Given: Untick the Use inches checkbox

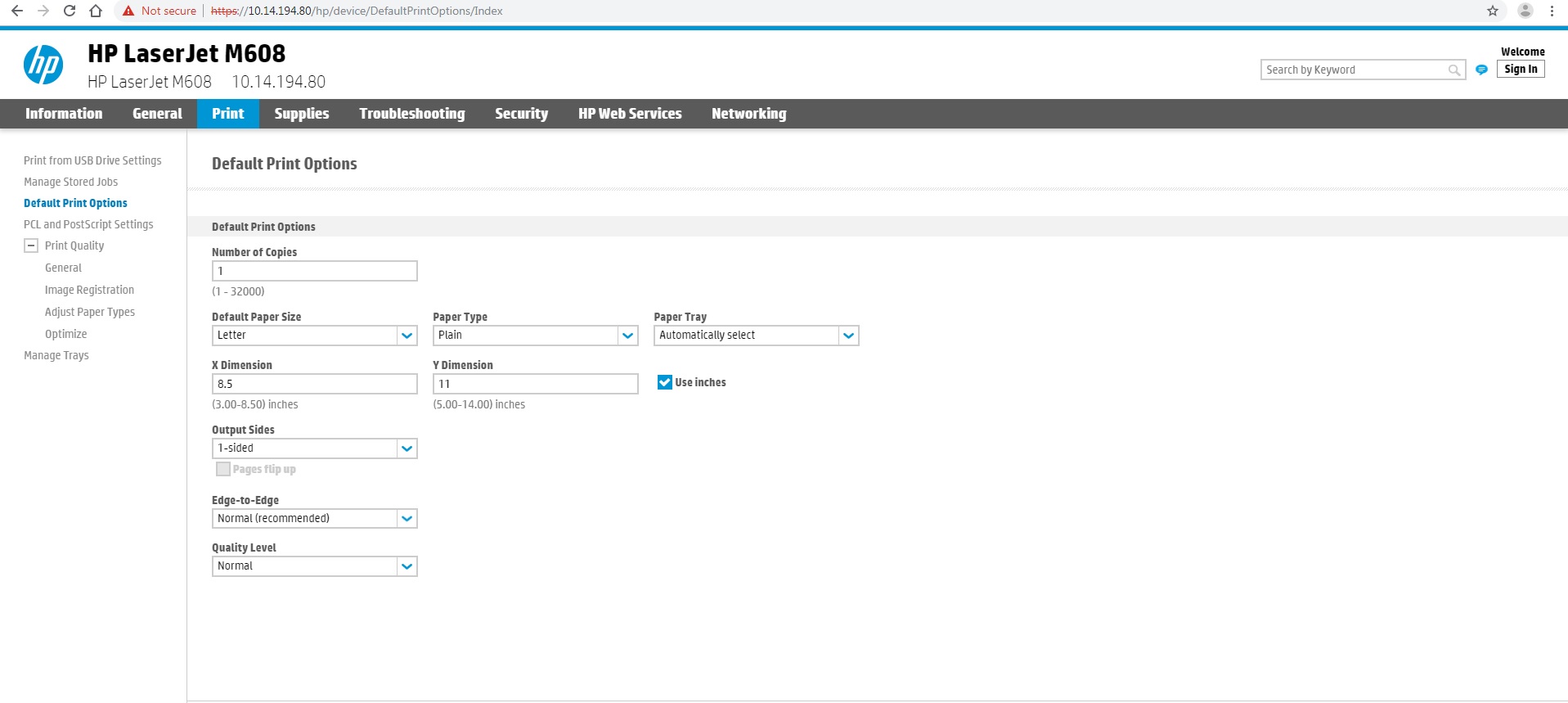Looking at the screenshot, I should (x=665, y=382).
